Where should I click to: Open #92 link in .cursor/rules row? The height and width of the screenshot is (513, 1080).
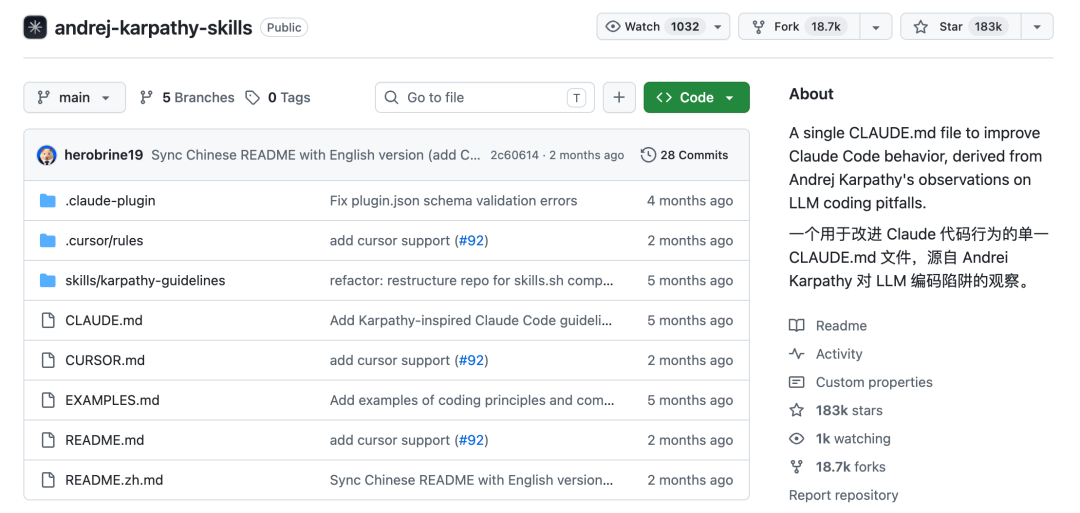pos(471,241)
